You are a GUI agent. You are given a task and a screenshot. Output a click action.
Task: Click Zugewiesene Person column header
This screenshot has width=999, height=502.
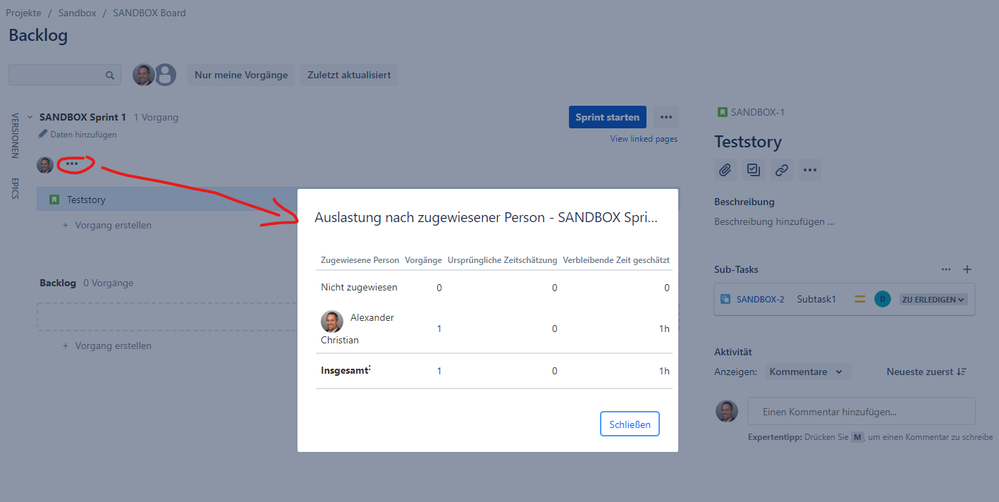pos(360,260)
